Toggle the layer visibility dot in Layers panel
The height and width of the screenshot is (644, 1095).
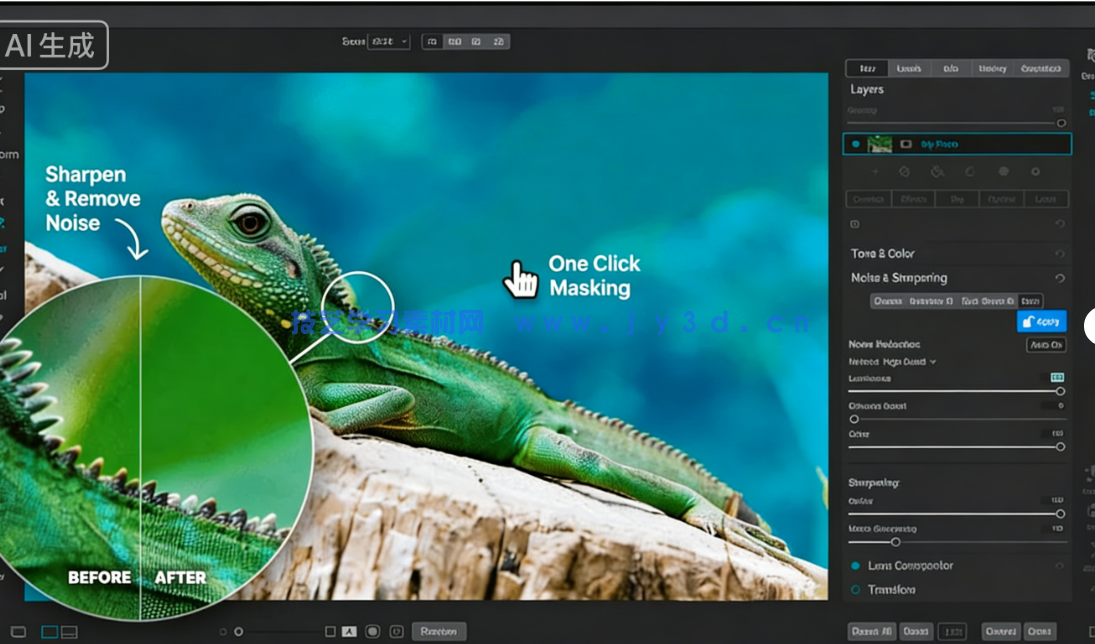tap(855, 144)
